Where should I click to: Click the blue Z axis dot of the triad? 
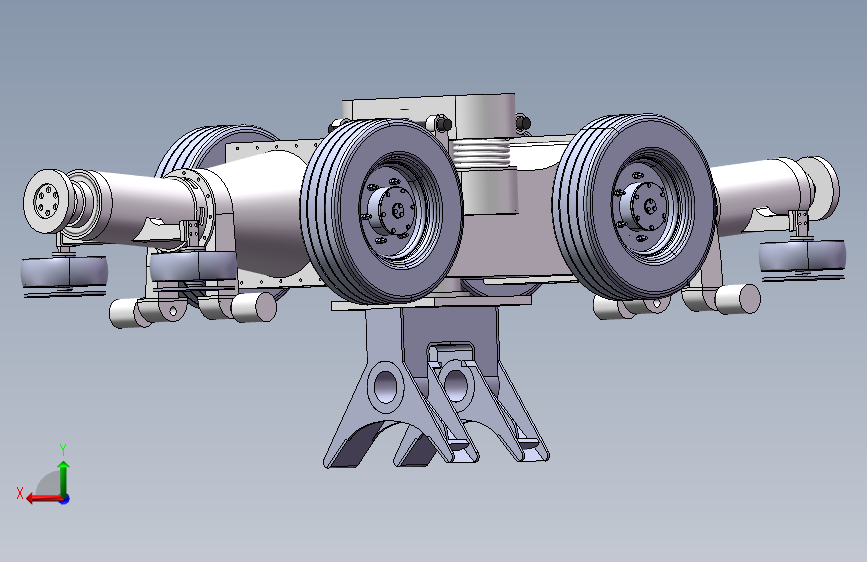point(65,499)
